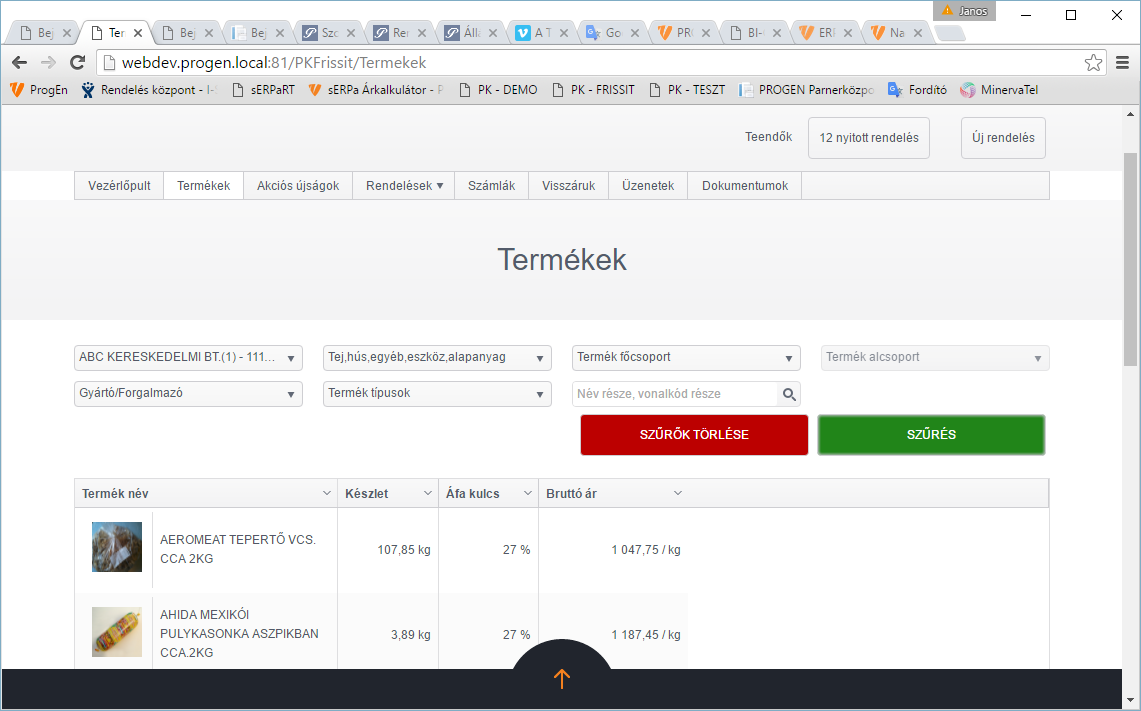The height and width of the screenshot is (711, 1141).
Task: Select the Termékek menu item
Action: point(204,186)
